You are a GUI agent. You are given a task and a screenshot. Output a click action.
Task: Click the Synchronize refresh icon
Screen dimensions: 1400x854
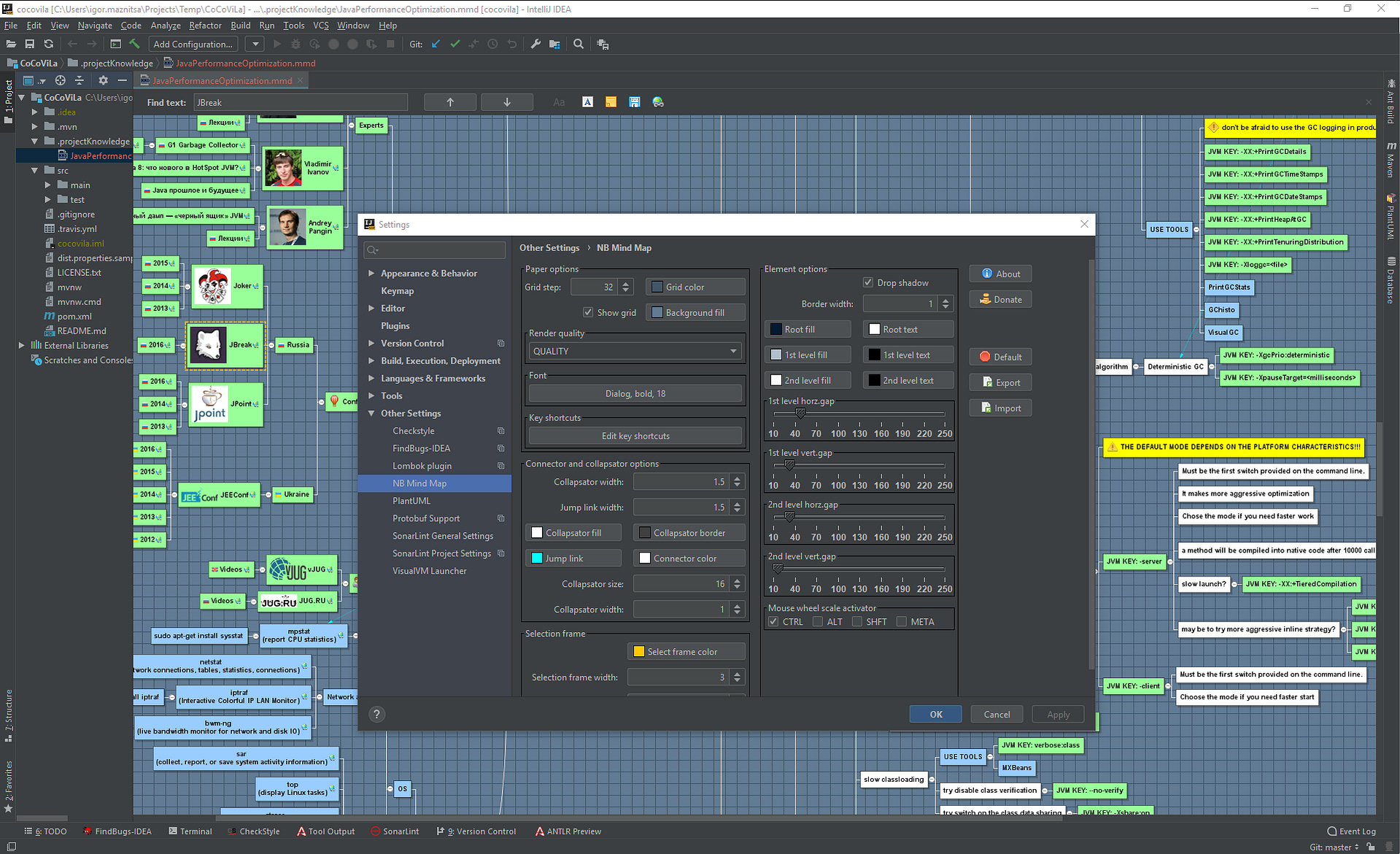49,45
